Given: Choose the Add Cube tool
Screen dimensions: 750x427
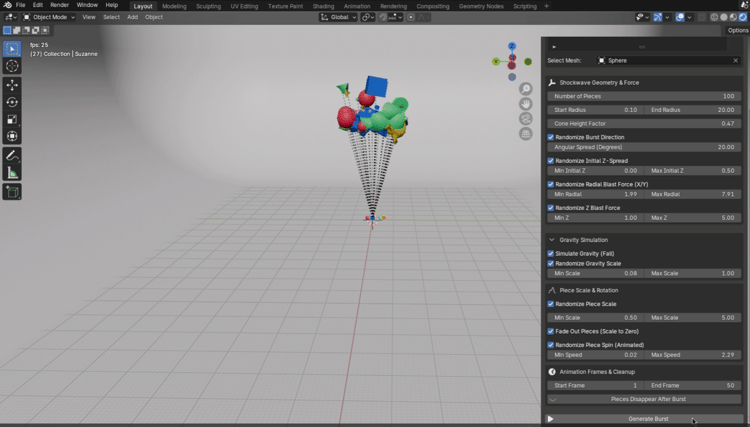Looking at the screenshot, I should [x=12, y=192].
